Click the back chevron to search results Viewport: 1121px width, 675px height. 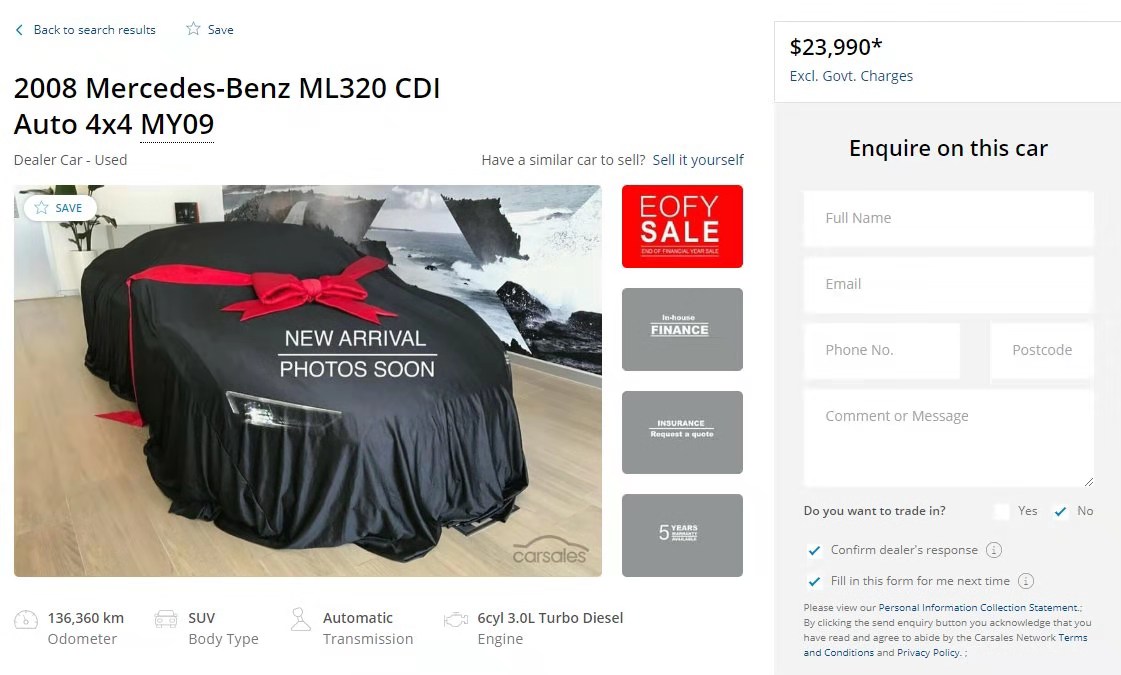click(19, 30)
